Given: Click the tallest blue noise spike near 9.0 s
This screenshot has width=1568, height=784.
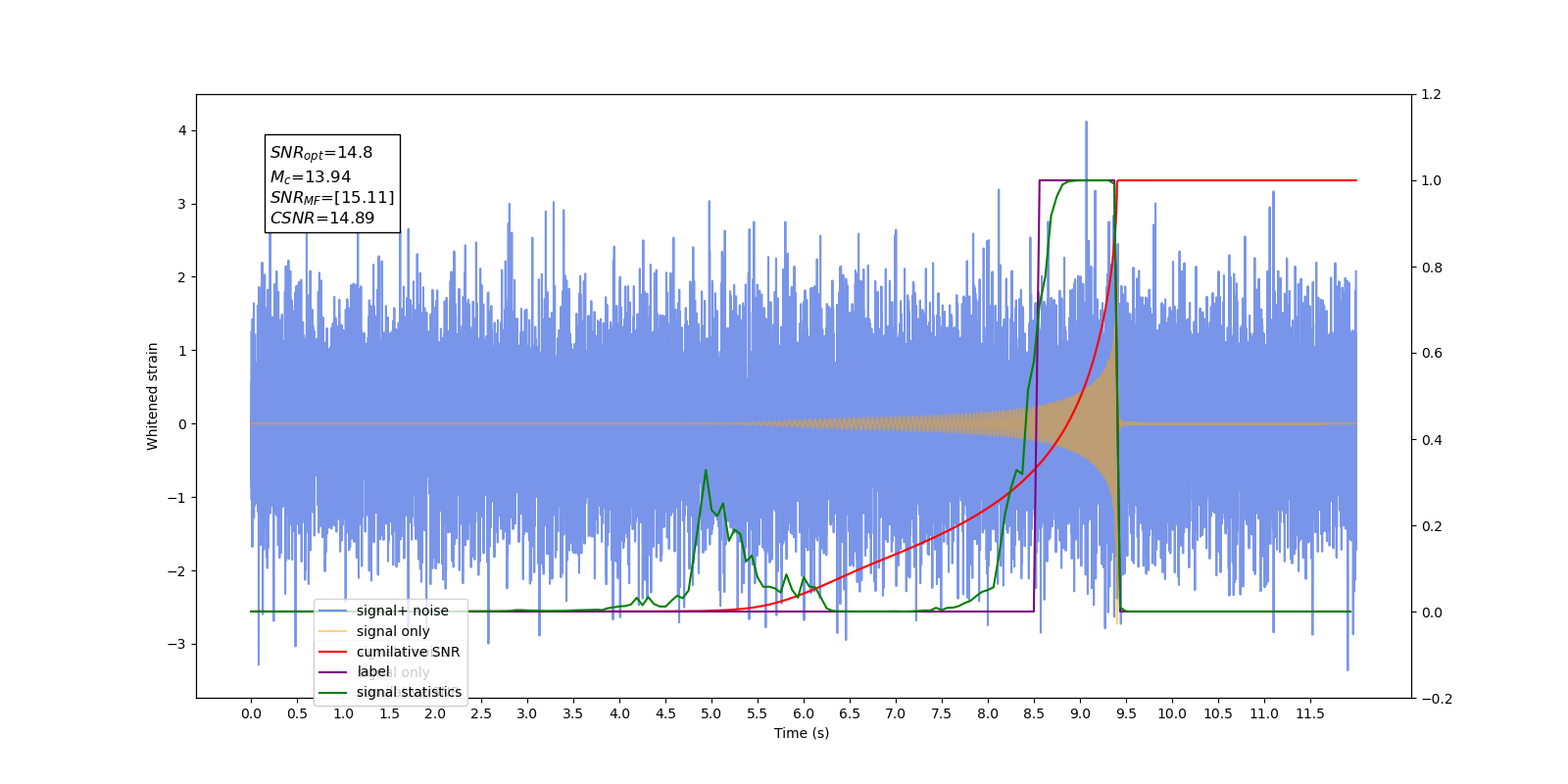Looking at the screenshot, I should coord(1086,123).
